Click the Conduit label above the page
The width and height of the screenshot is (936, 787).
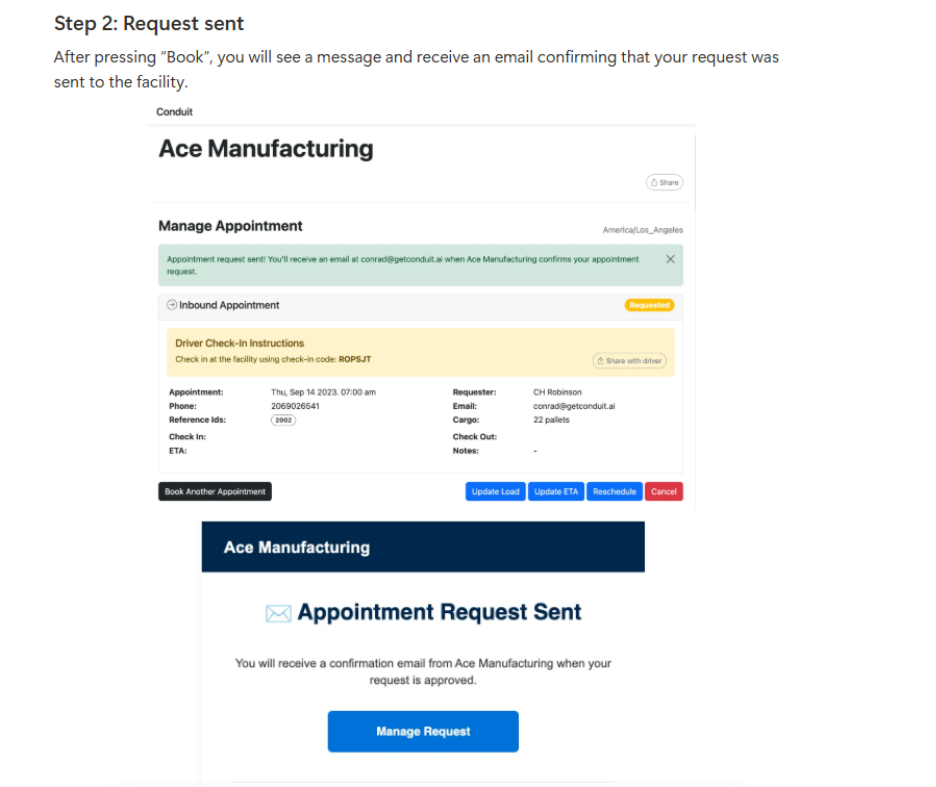(175, 112)
